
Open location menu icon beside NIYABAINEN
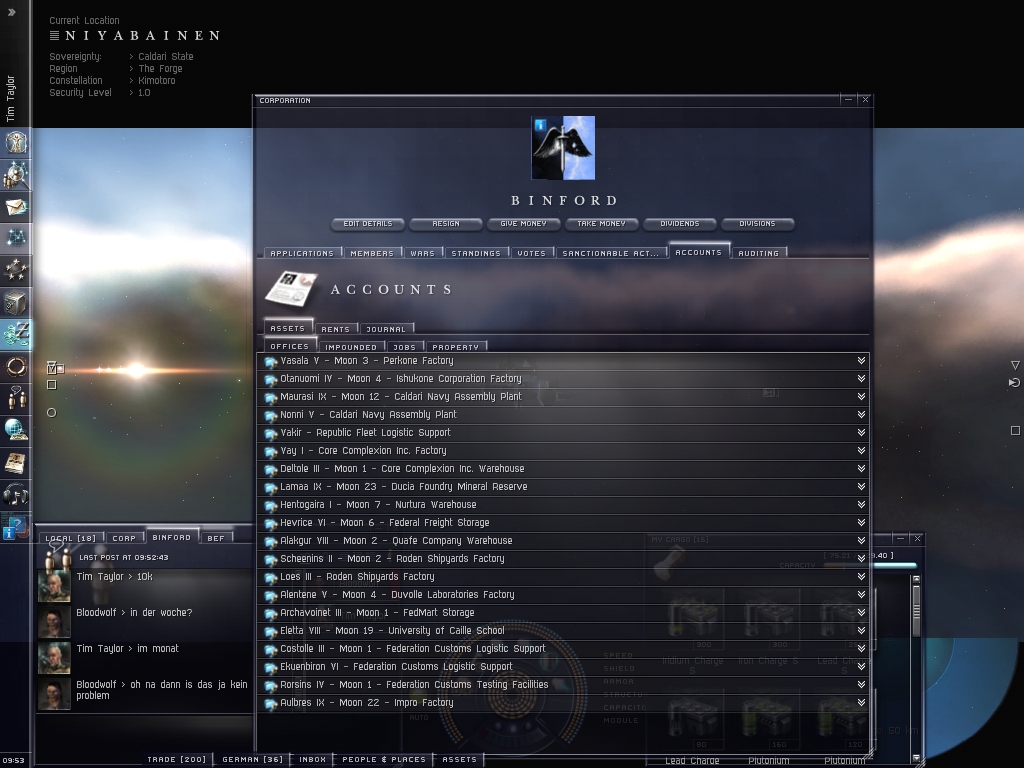(x=54, y=35)
